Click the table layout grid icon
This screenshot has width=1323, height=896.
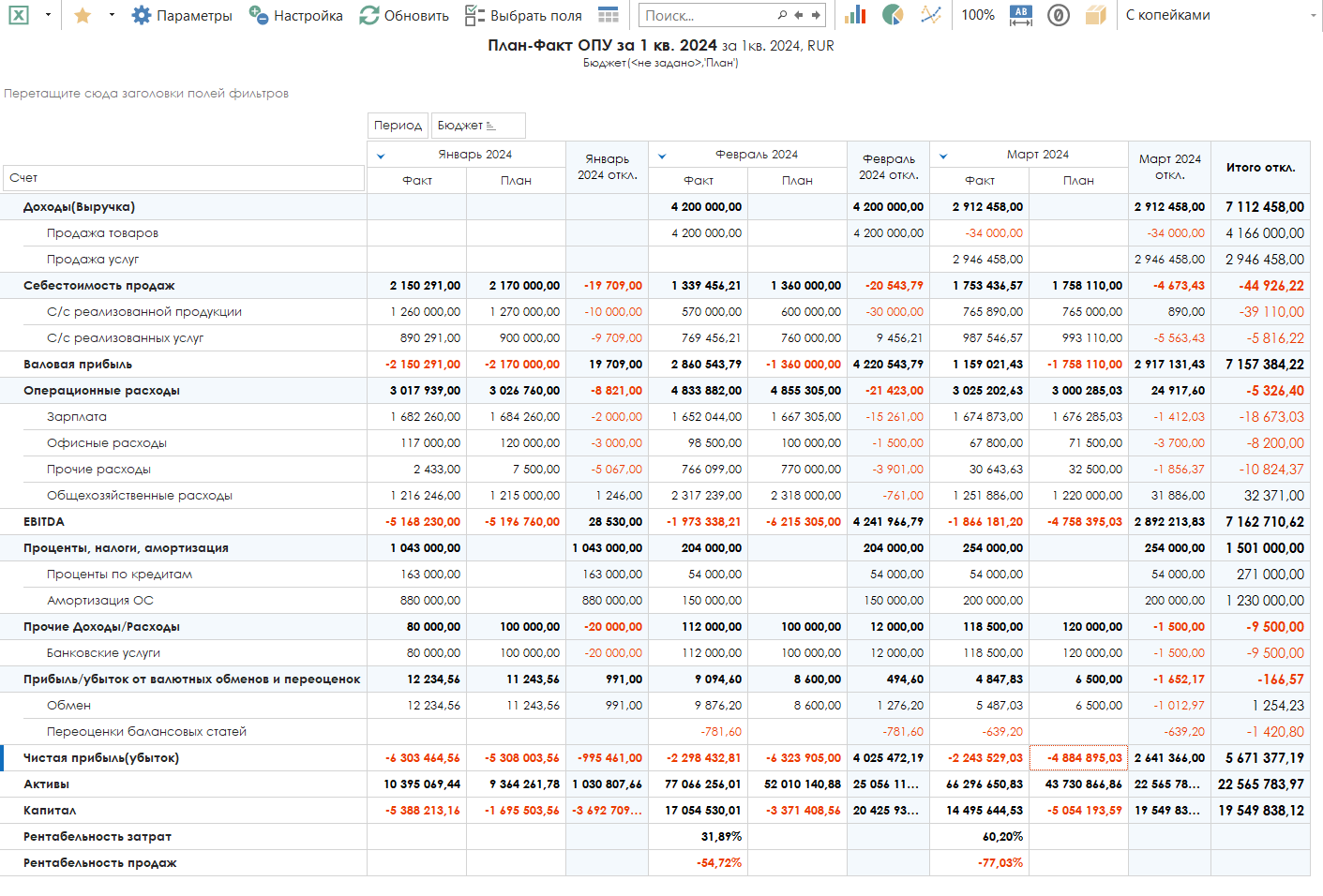(609, 15)
